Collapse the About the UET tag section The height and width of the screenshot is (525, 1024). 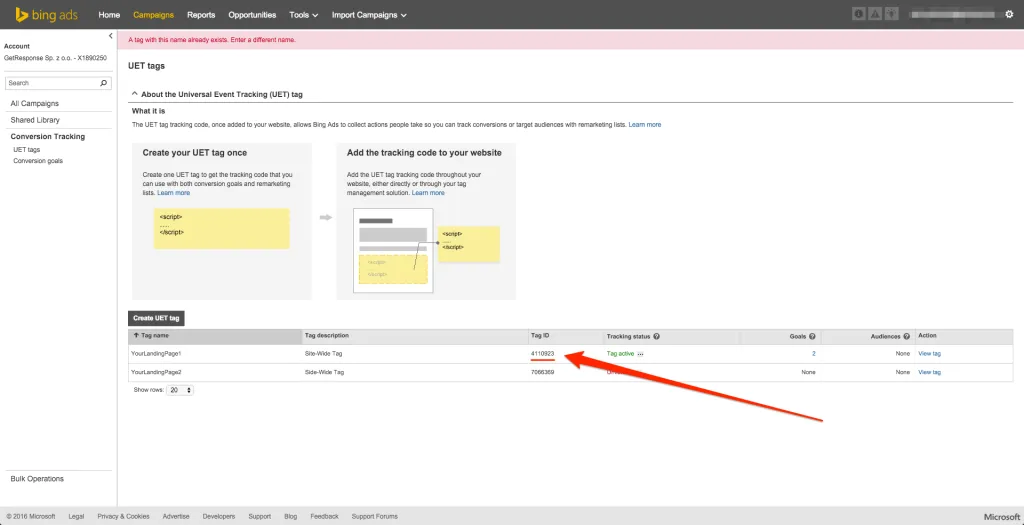pyautogui.click(x=135, y=94)
